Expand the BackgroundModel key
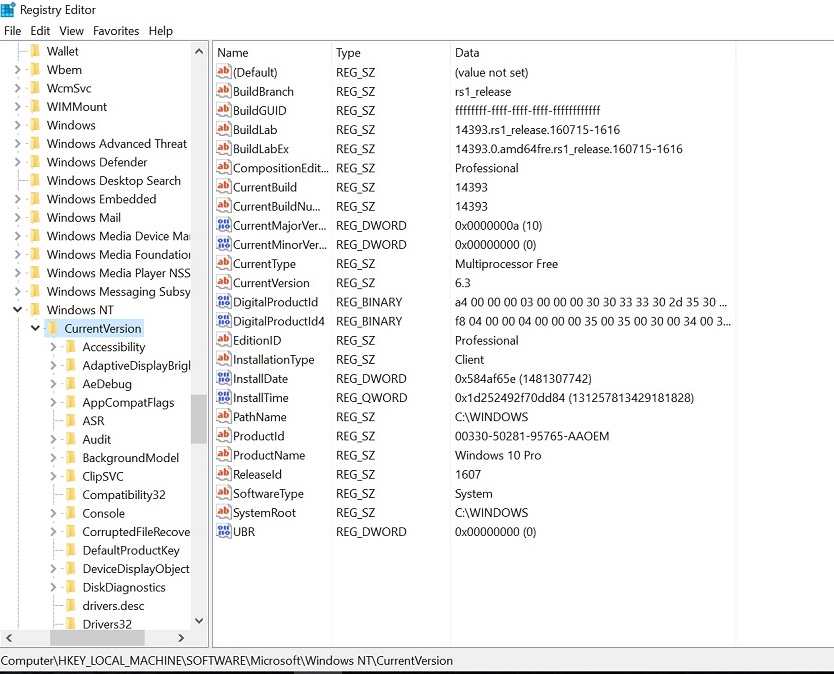The height and width of the screenshot is (674, 834). coord(53,457)
